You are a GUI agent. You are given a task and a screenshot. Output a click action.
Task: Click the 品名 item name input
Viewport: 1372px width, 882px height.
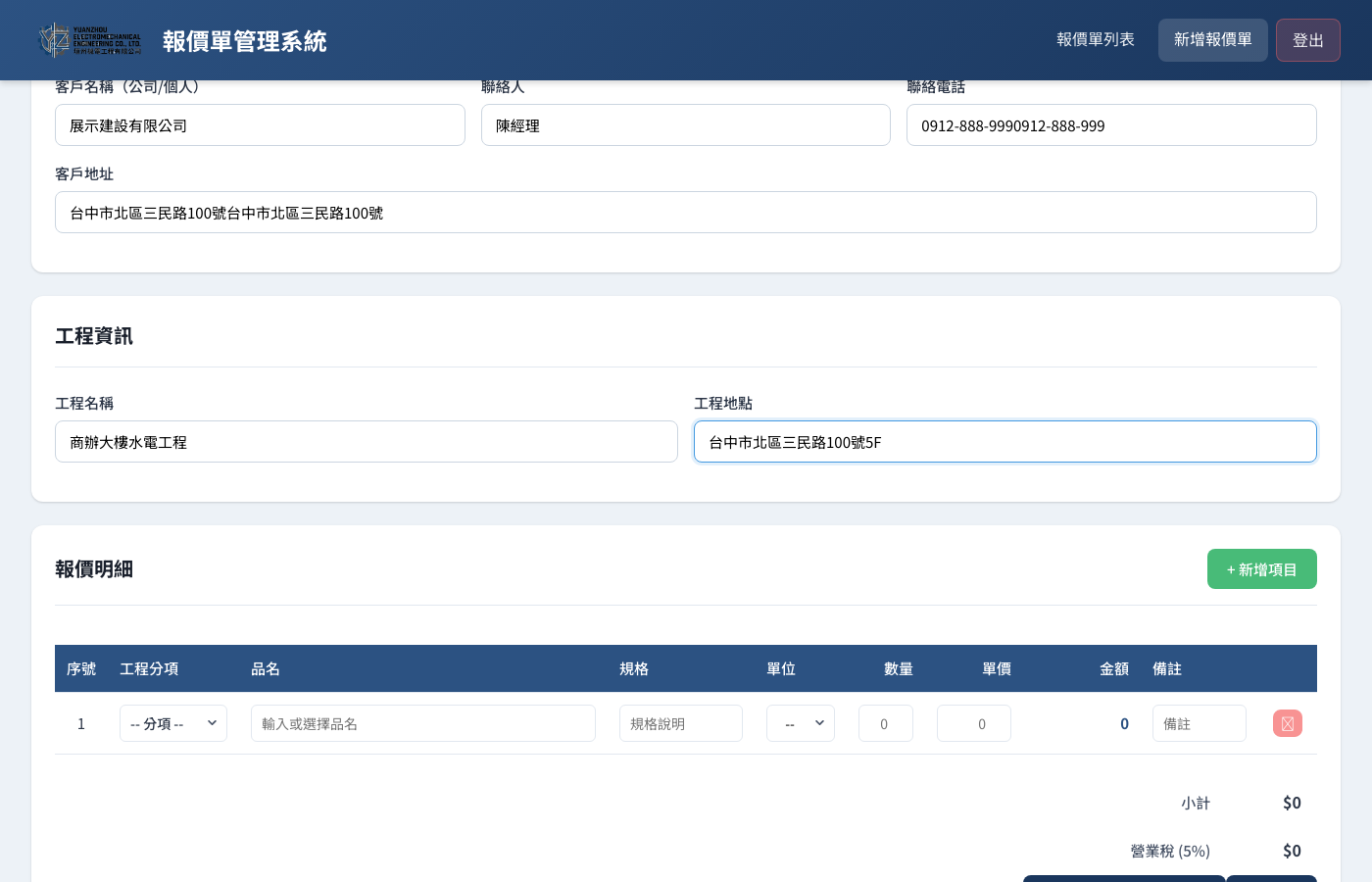click(422, 723)
